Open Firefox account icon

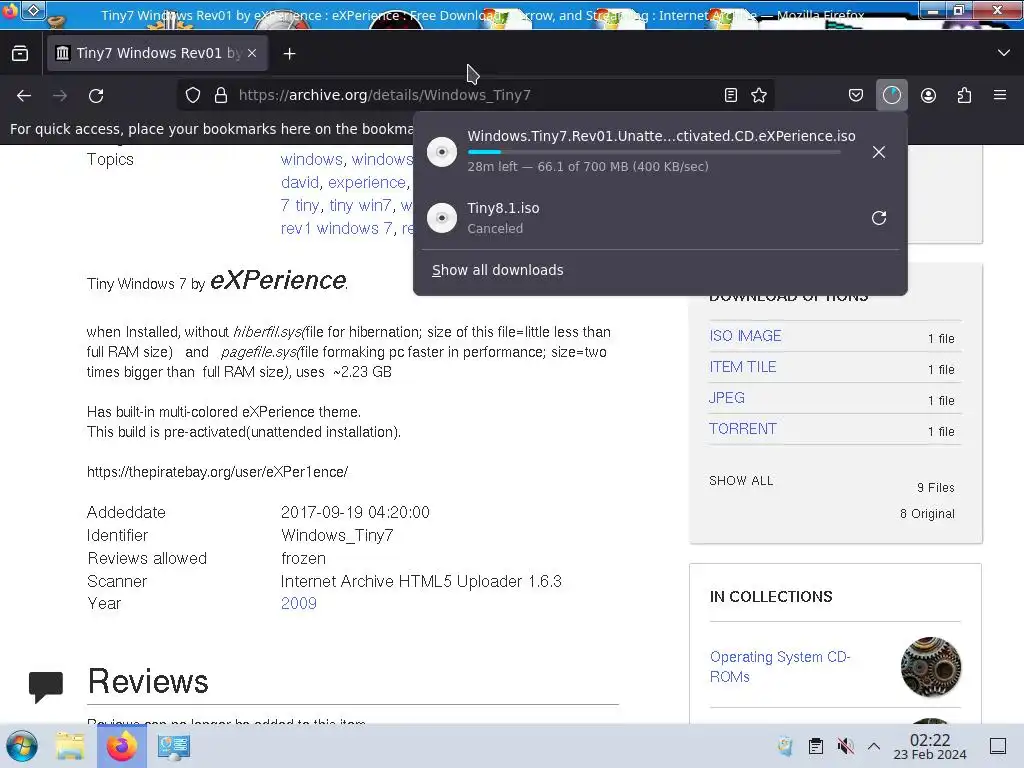pos(928,95)
